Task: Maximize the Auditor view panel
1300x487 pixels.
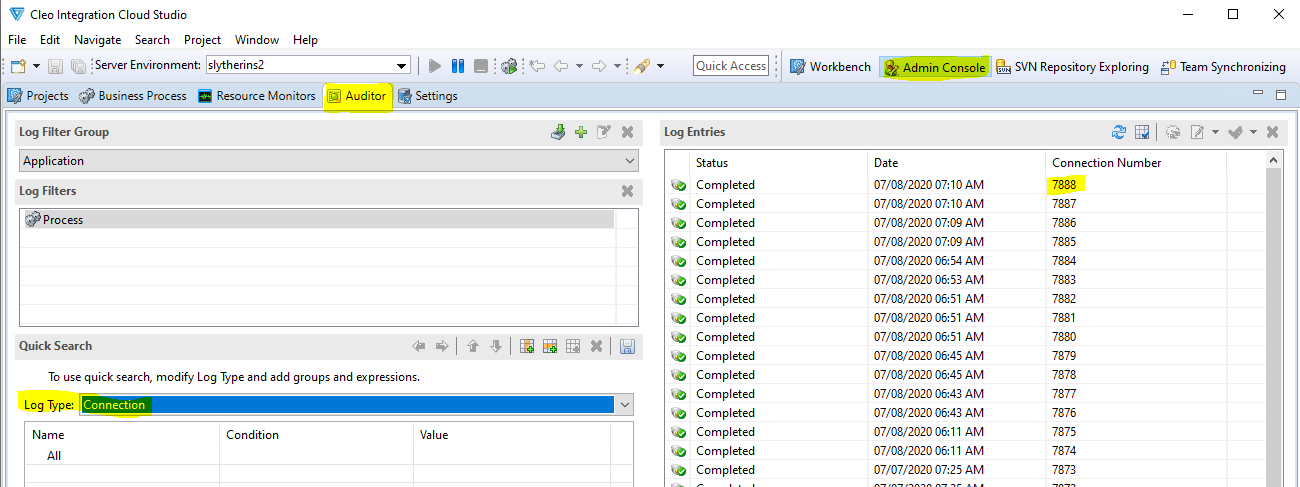Action: point(1281,94)
